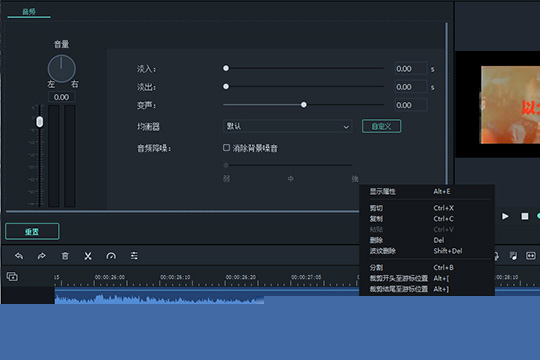
Task: Open the edit adjustments sliders icon
Action: coord(134,256)
